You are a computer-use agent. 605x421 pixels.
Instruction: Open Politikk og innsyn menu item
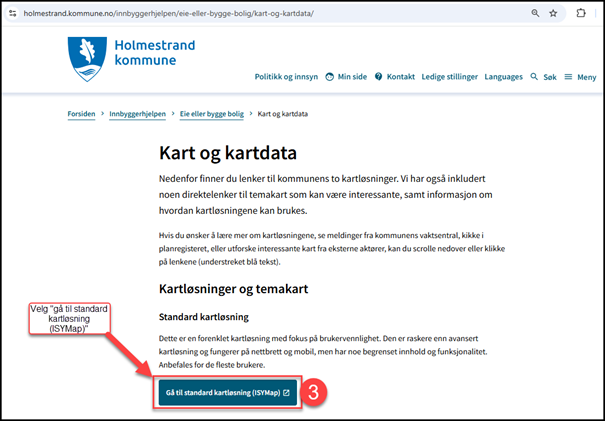click(x=286, y=77)
